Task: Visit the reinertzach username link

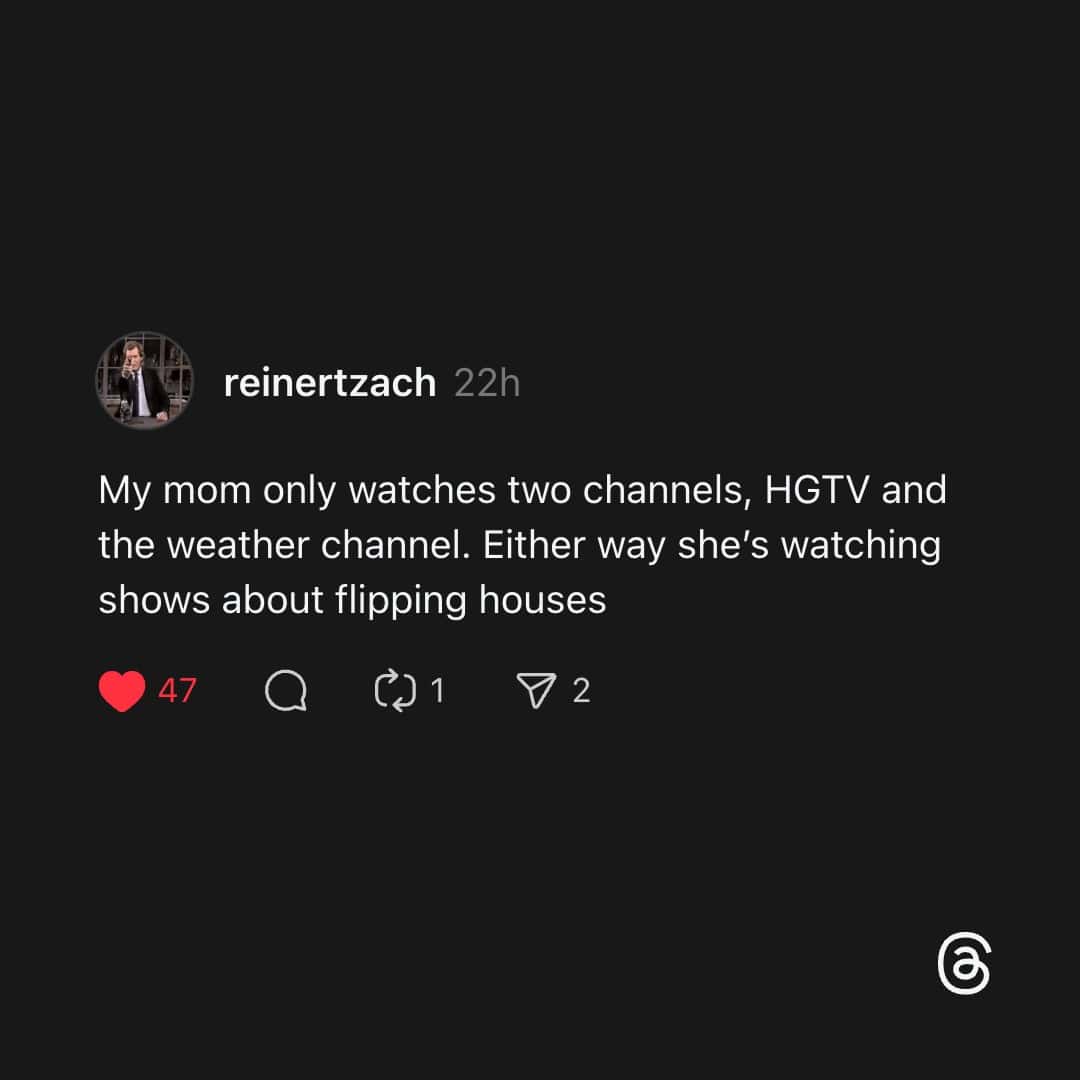Action: click(330, 383)
